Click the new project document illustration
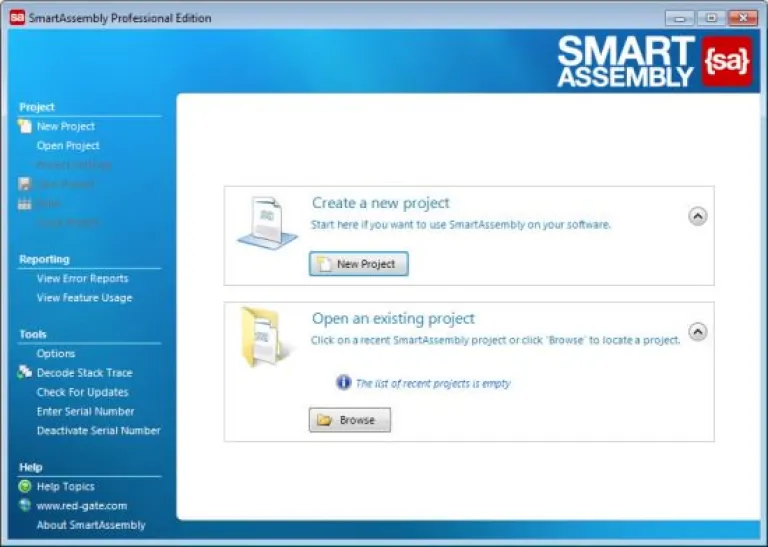Viewport: 768px width, 547px height. coord(267,222)
